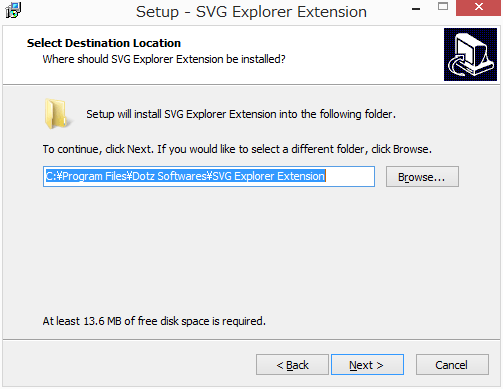
Task: Click inside the destination folder path field
Action: tap(209, 176)
